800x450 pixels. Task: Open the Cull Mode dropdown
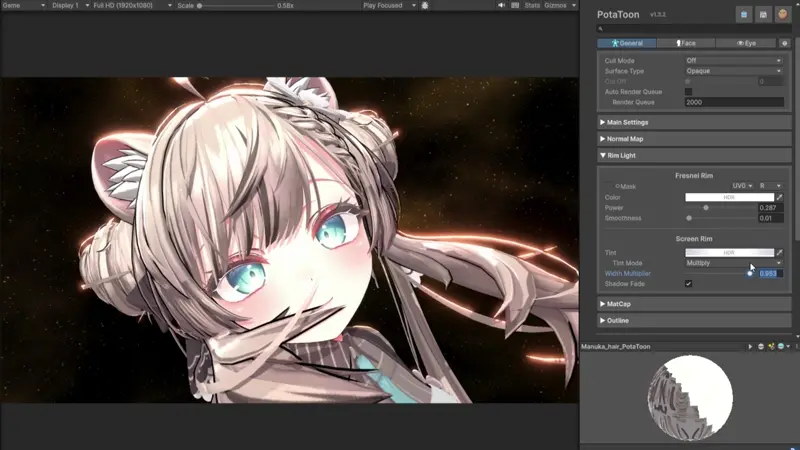(734, 60)
